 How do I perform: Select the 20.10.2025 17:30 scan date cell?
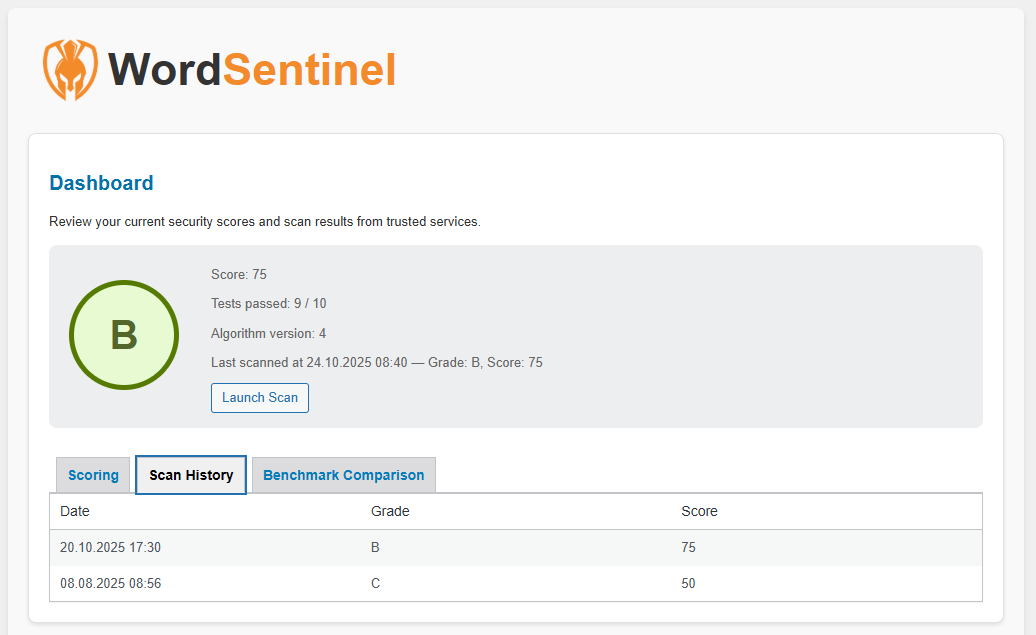point(110,547)
